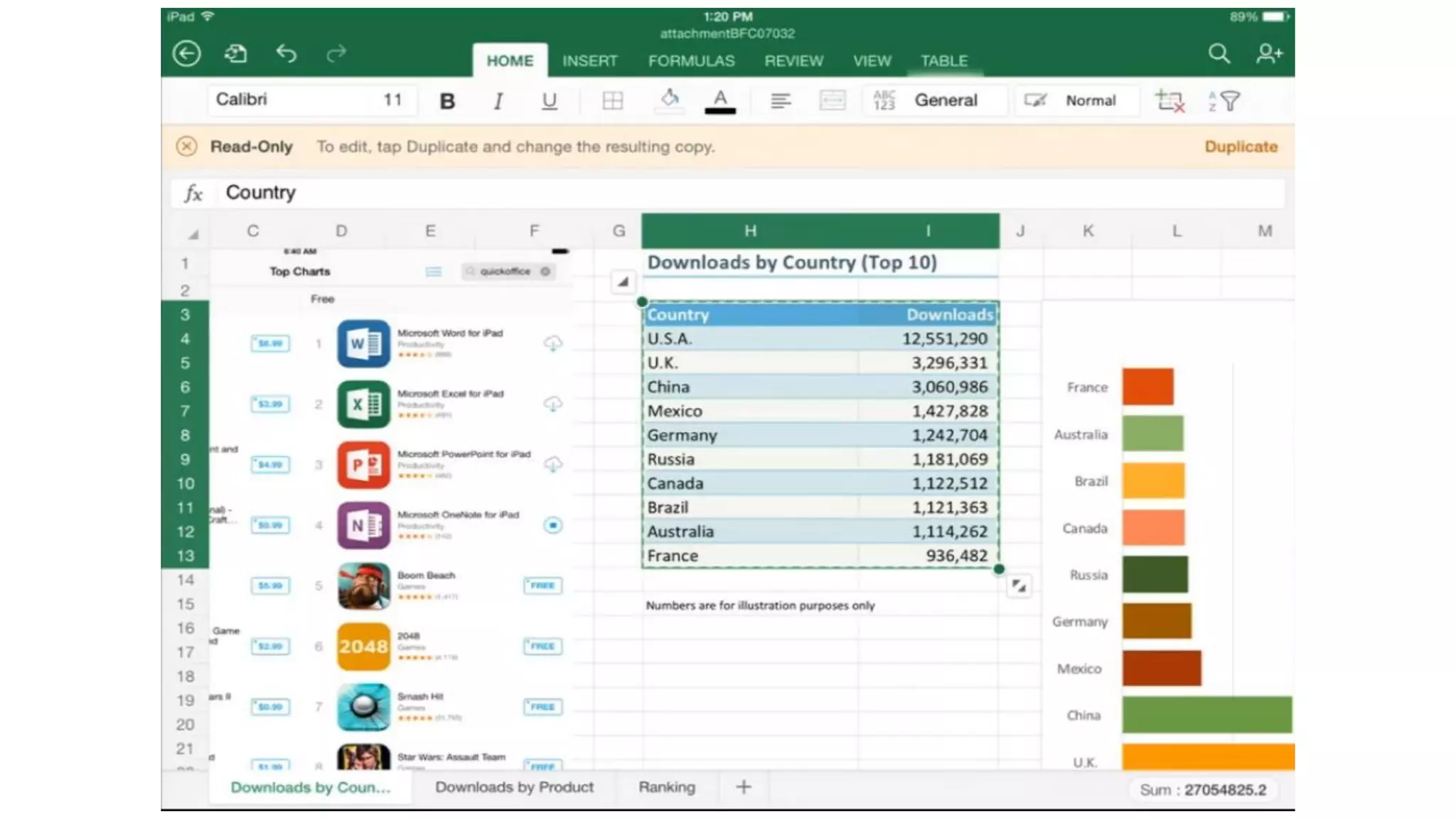Select the fill color bucket icon
Screen dimensions: 1456x819
pyautogui.click(x=669, y=100)
